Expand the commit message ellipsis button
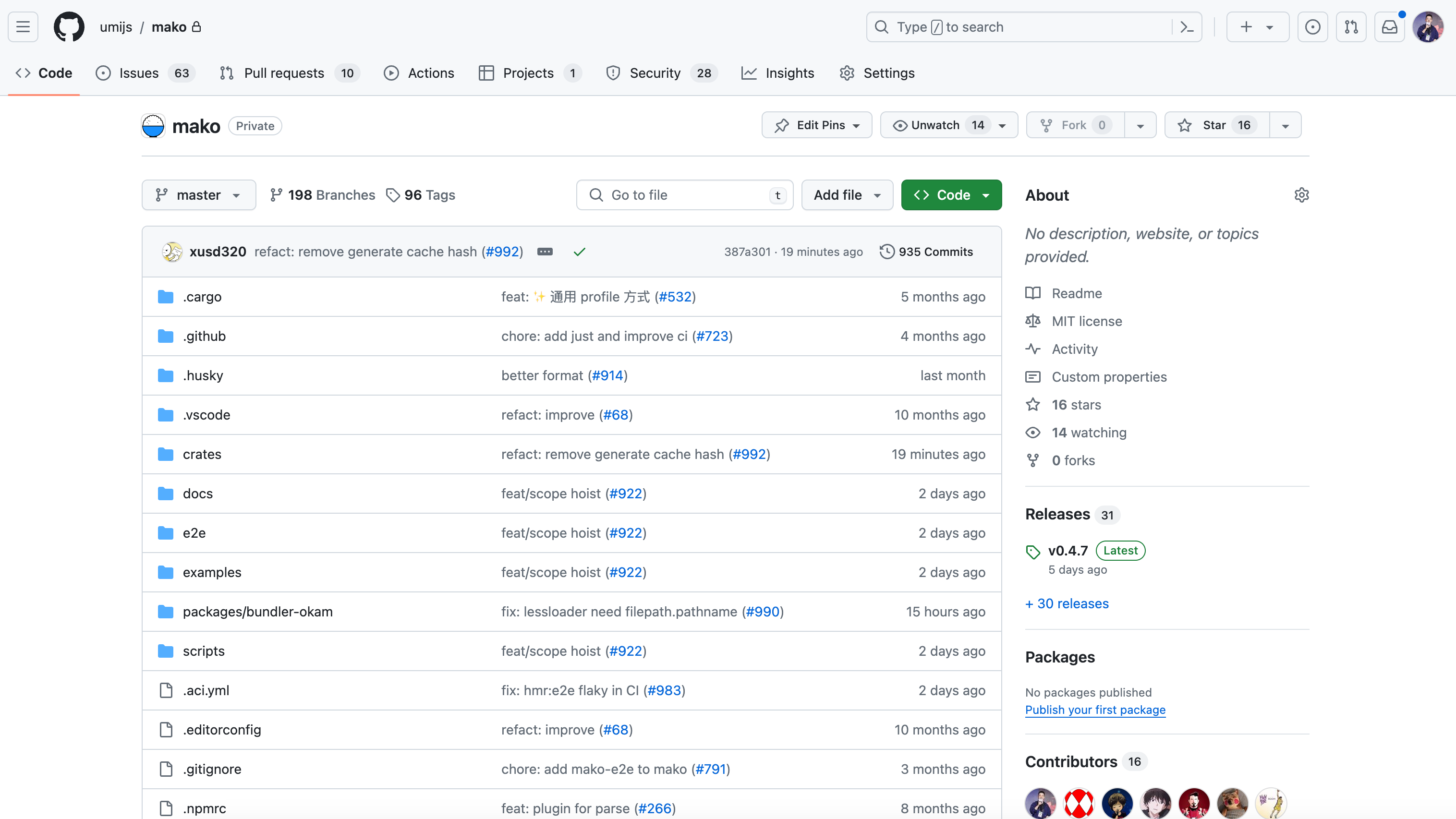Image resolution: width=1456 pixels, height=819 pixels. click(x=545, y=252)
